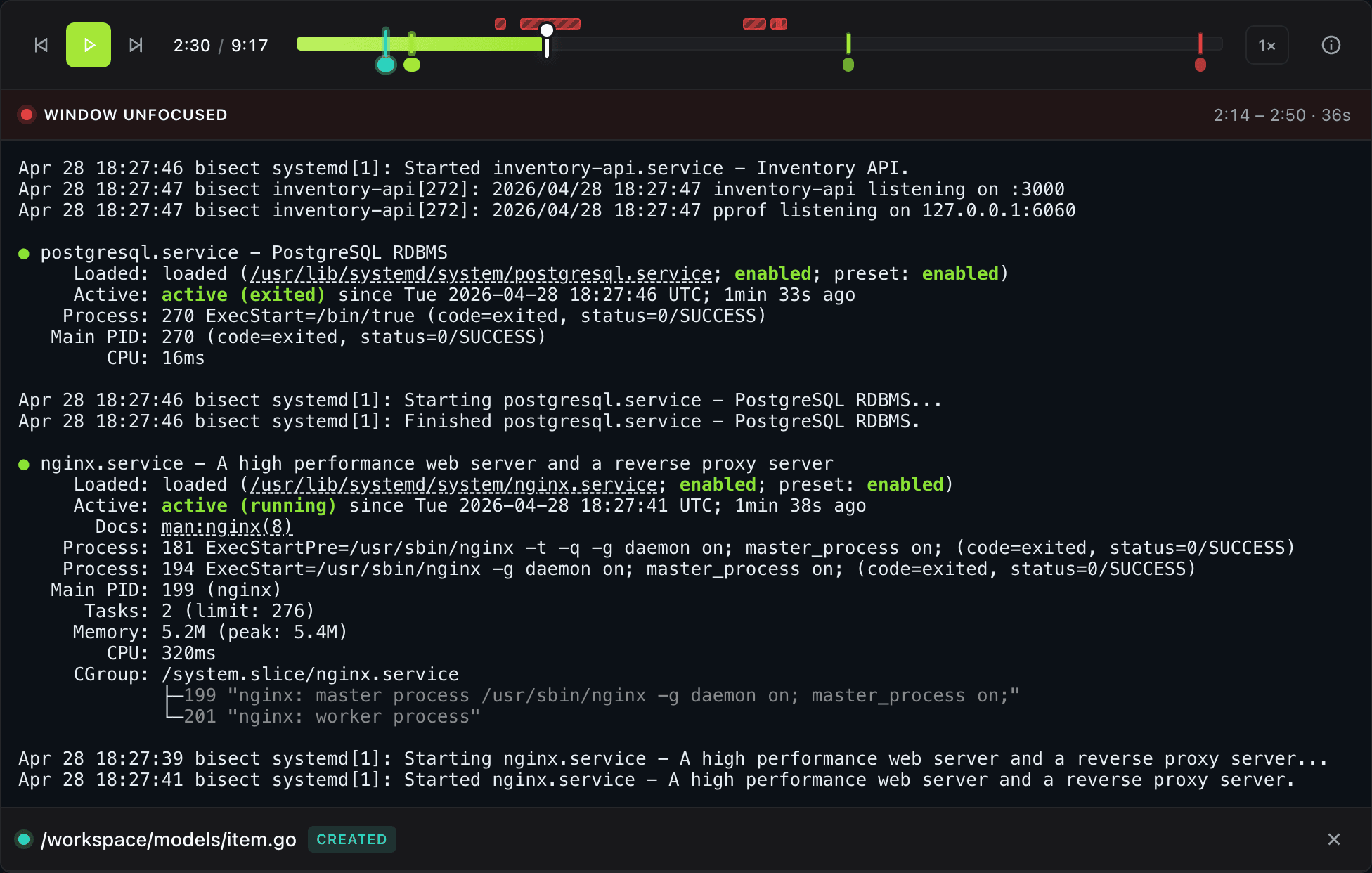The height and width of the screenshot is (873, 1372).
Task: Click the red dot in Window Unfocused banner
Action: click(27, 115)
